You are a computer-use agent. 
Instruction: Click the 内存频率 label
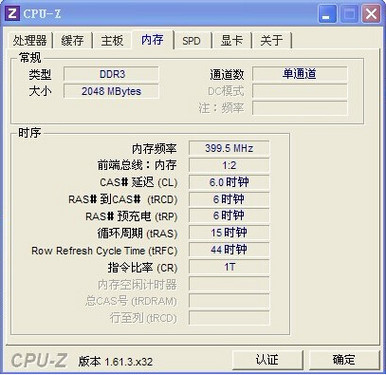coord(154,149)
